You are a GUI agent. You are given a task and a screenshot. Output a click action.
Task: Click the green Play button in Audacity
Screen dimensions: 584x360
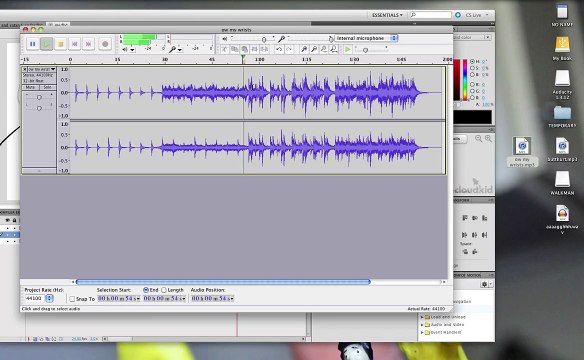click(x=47, y=44)
